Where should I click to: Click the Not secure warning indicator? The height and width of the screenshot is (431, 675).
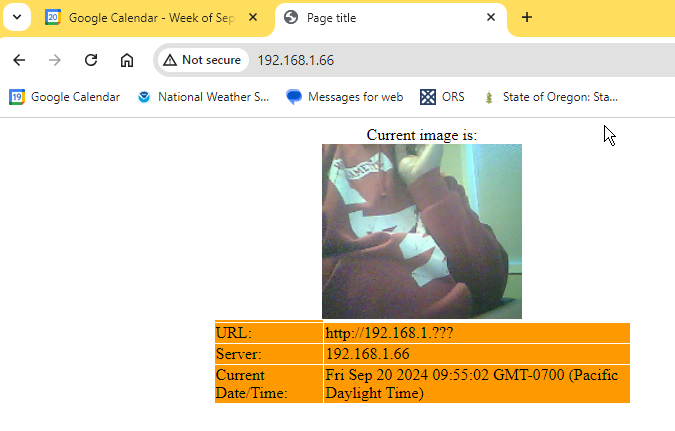[202, 60]
